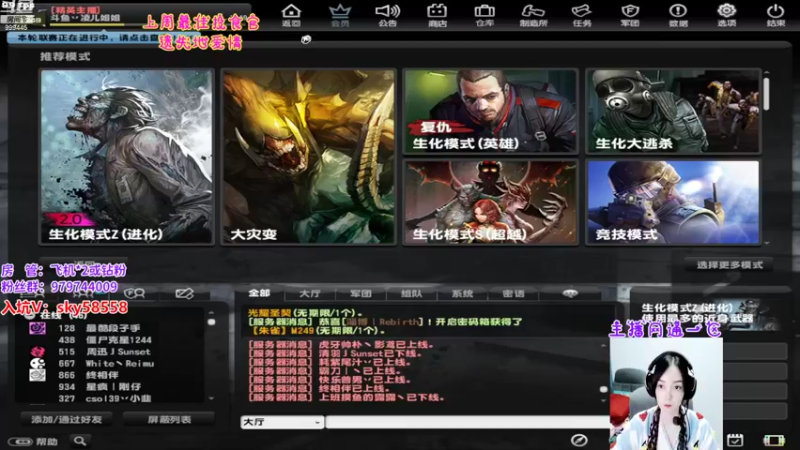Switch to the 系统 chat tab
This screenshot has width=800, height=450.
click(462, 293)
